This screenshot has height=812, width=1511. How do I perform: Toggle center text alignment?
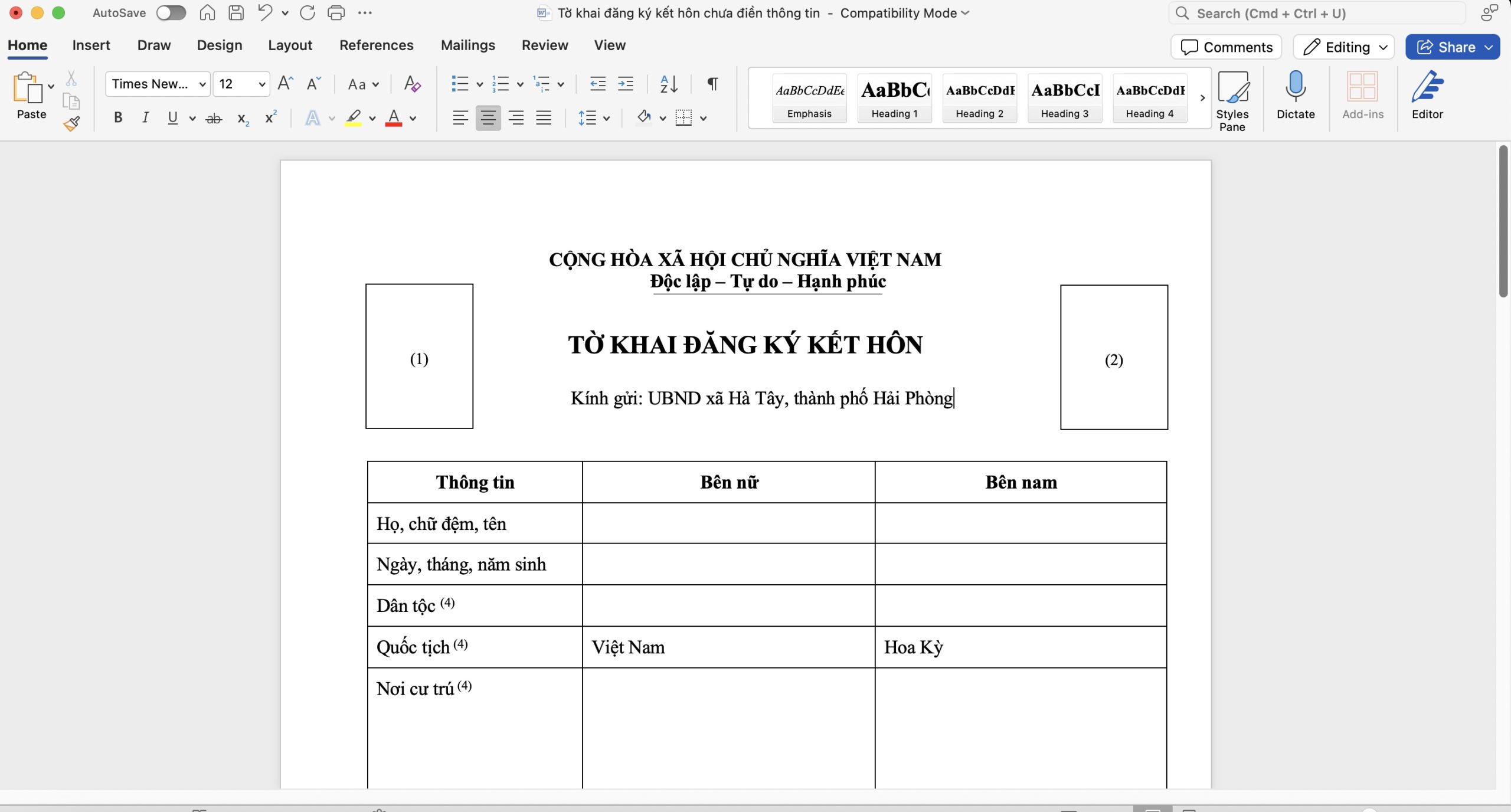point(488,118)
